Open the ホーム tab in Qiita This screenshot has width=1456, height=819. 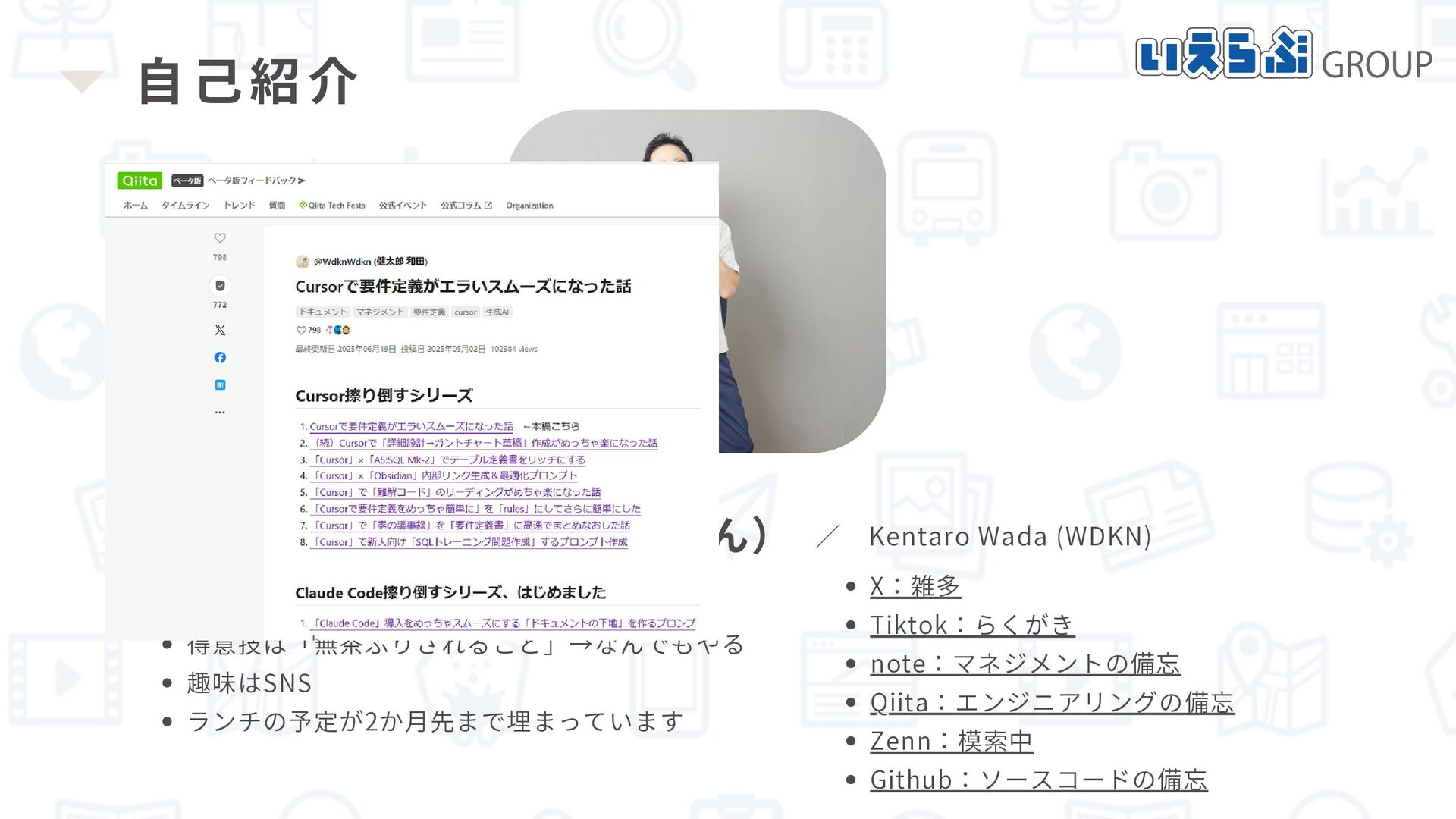point(136,206)
